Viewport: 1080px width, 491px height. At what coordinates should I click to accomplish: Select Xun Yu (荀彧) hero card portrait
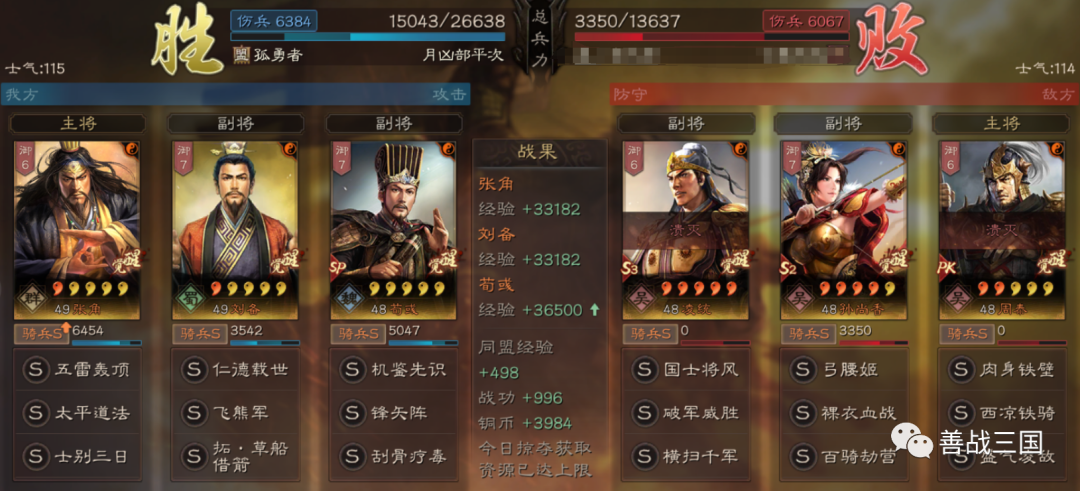[x=393, y=230]
